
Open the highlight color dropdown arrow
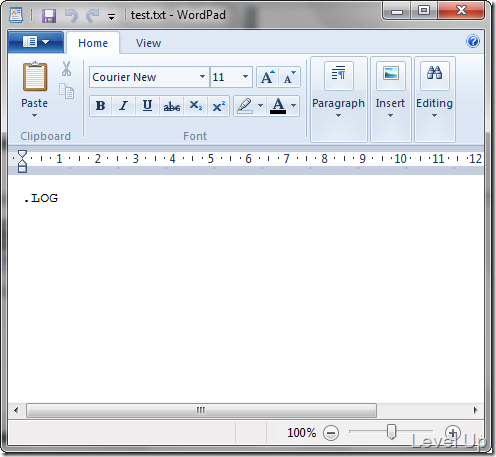click(261, 106)
